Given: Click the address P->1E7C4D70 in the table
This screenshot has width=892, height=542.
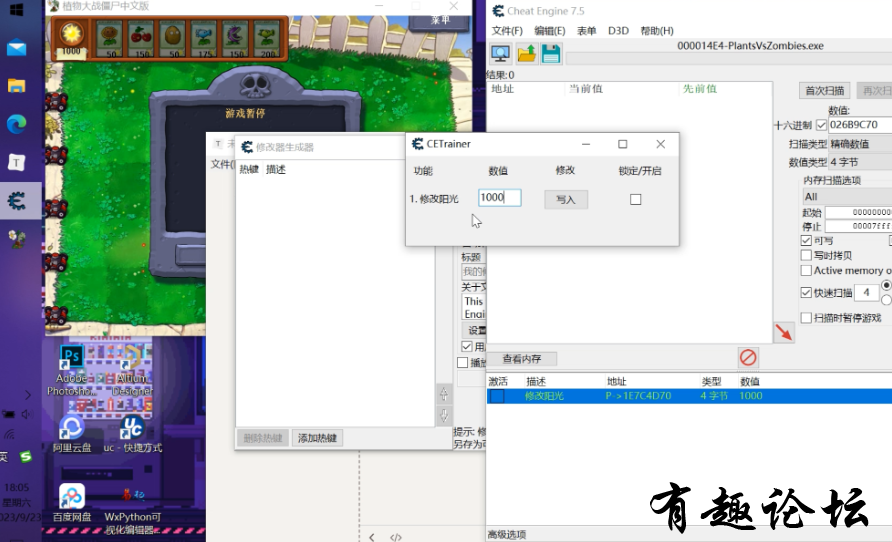Looking at the screenshot, I should (638, 396).
